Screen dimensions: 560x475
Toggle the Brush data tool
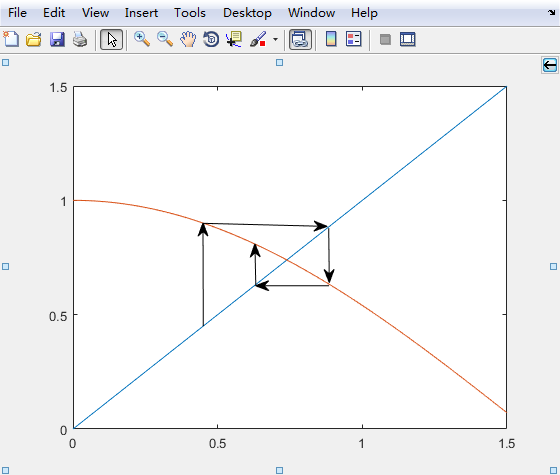pyautogui.click(x=258, y=39)
